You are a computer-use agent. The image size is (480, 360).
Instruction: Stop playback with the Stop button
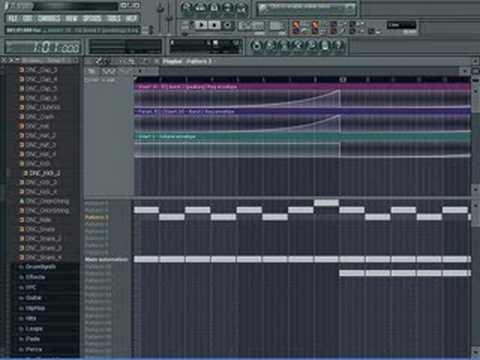click(214, 25)
